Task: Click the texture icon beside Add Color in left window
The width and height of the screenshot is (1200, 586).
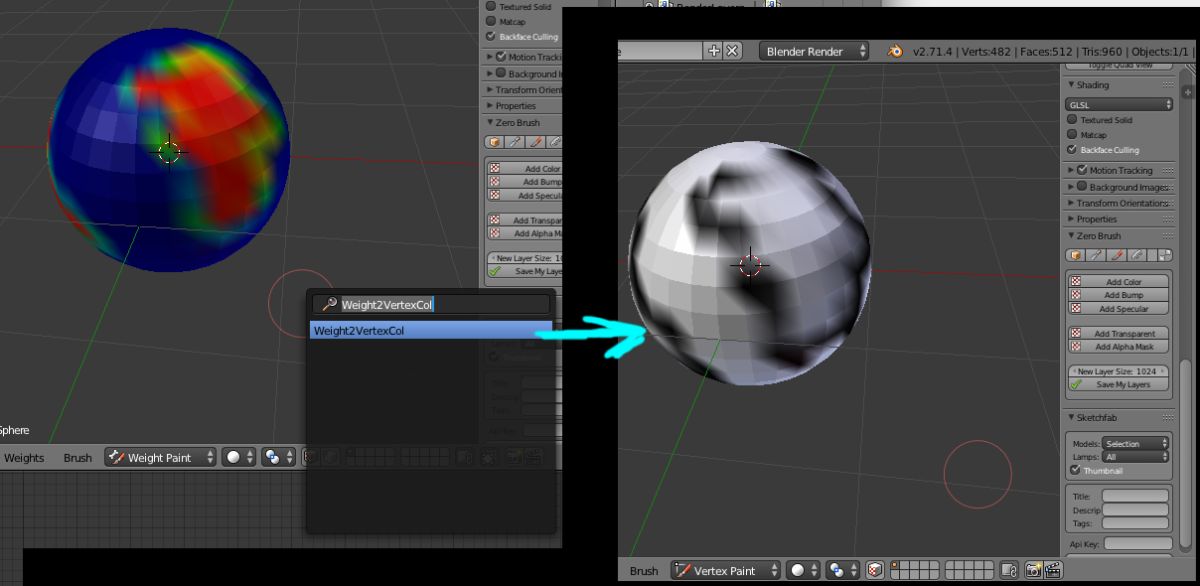Action: (x=495, y=169)
